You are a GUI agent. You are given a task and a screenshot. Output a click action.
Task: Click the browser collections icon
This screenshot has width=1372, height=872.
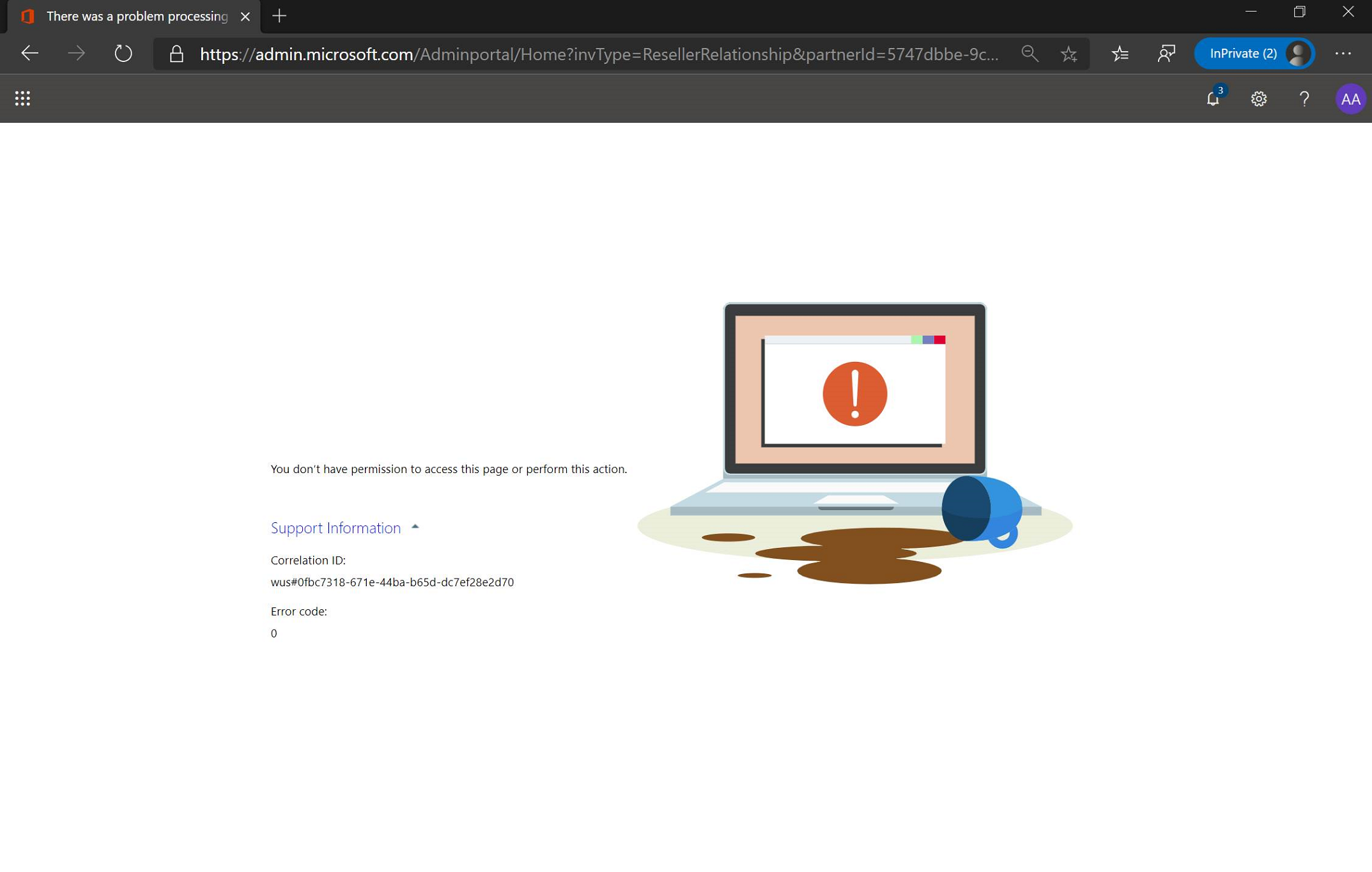pos(1120,54)
